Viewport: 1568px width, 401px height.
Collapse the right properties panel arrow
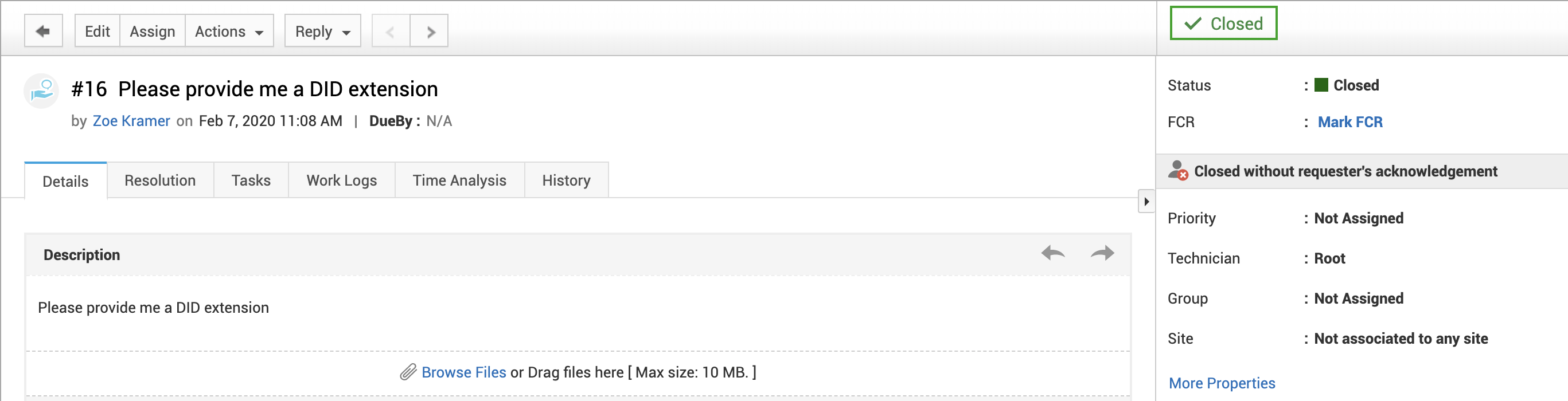point(1146,201)
